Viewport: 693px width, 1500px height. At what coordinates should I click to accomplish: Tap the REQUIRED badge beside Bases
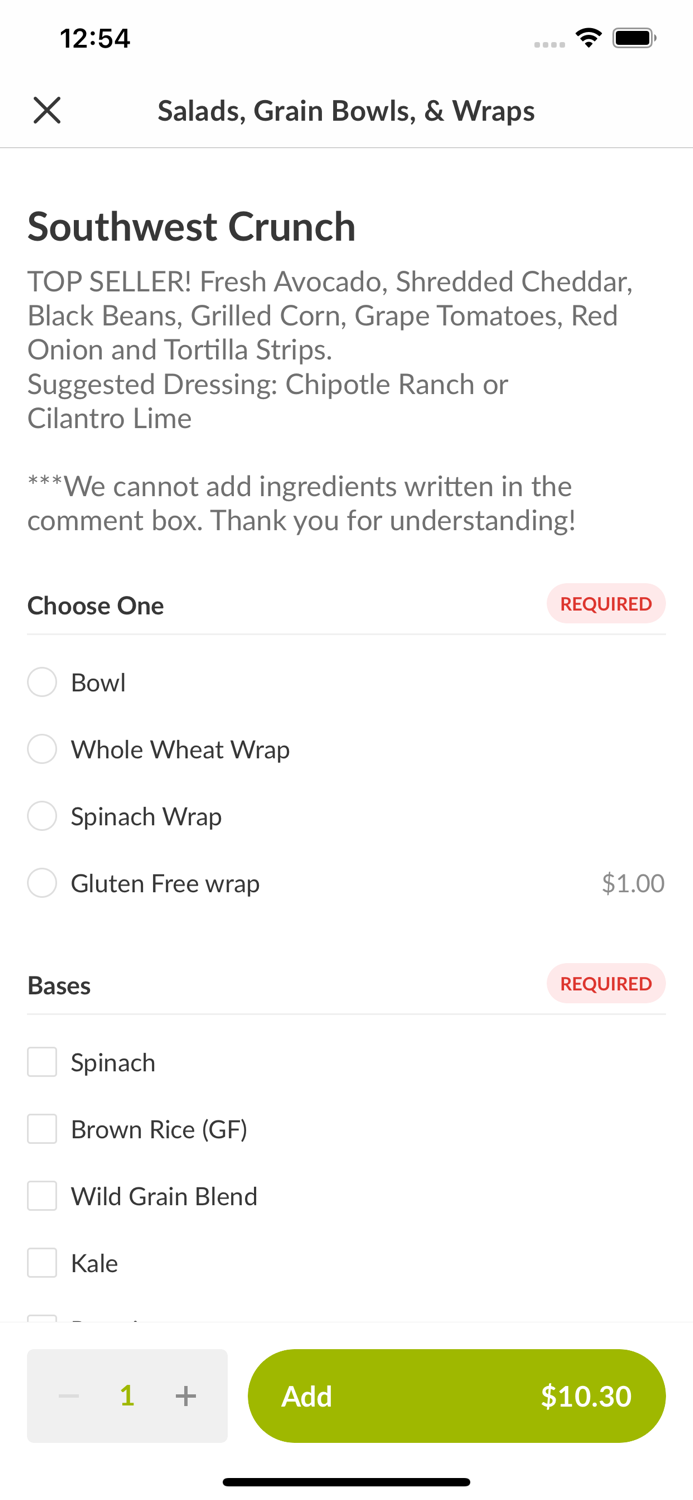606,984
